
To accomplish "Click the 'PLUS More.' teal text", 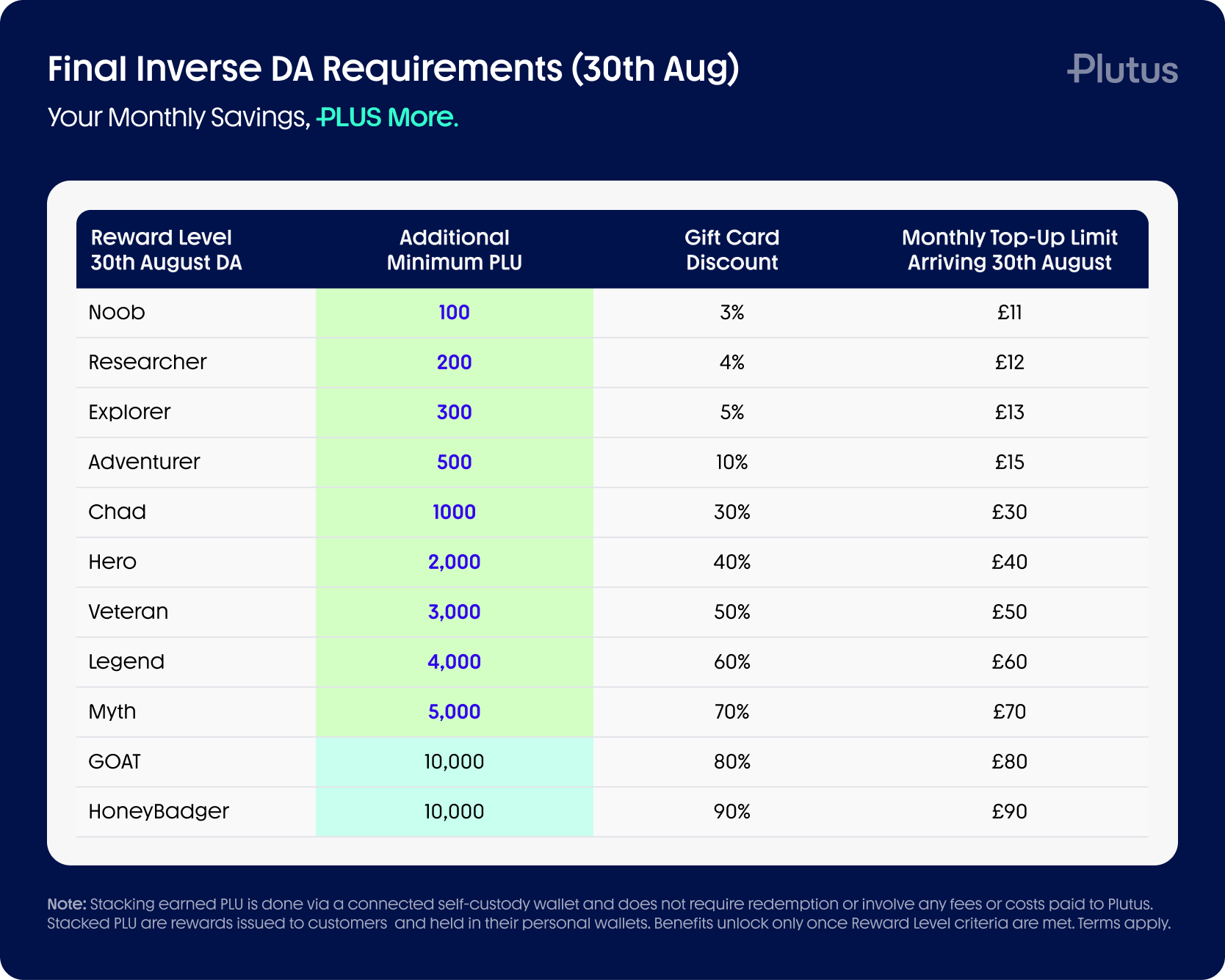I will (387, 117).
